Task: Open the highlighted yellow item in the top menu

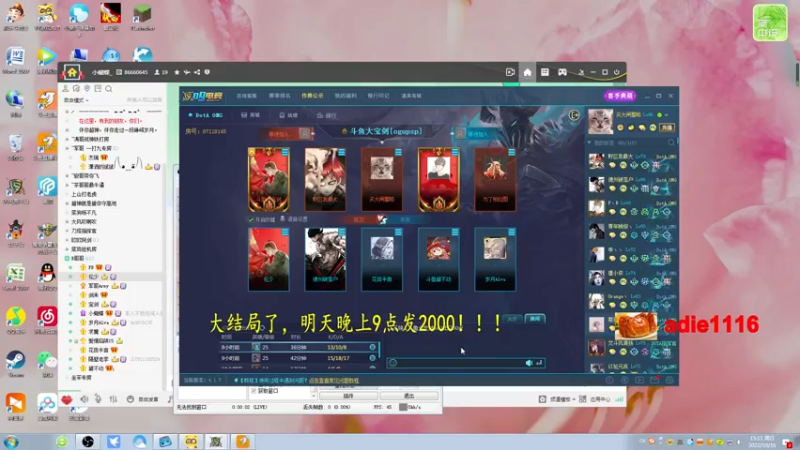Action: 312,96
